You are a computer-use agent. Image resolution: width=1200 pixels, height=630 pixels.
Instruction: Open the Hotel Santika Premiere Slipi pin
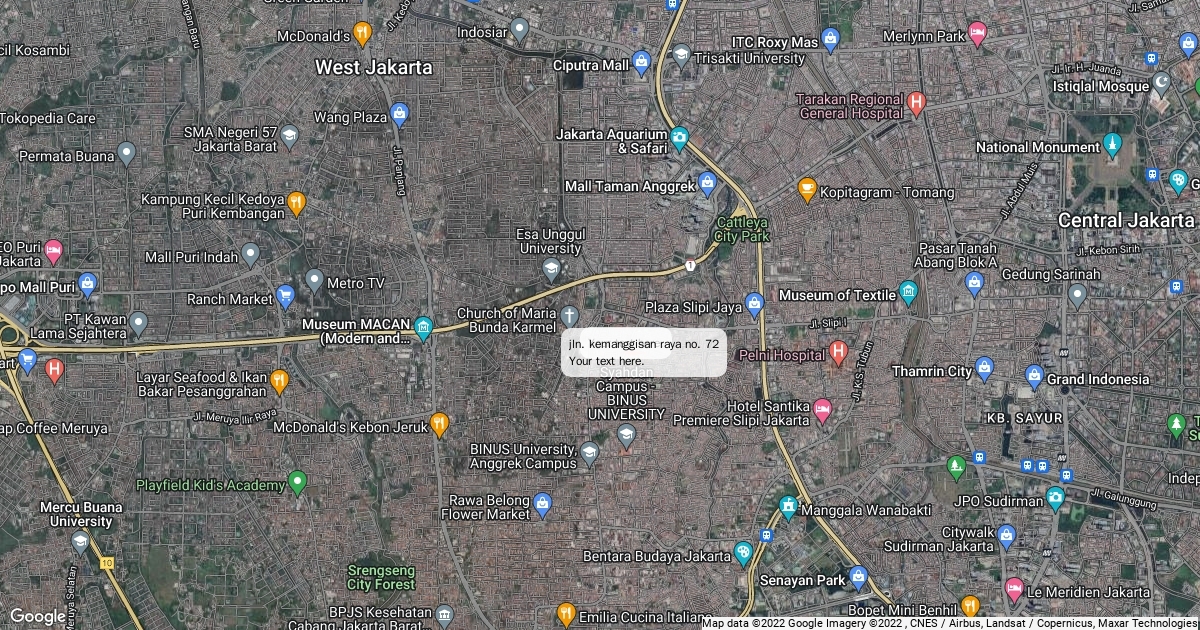[822, 410]
